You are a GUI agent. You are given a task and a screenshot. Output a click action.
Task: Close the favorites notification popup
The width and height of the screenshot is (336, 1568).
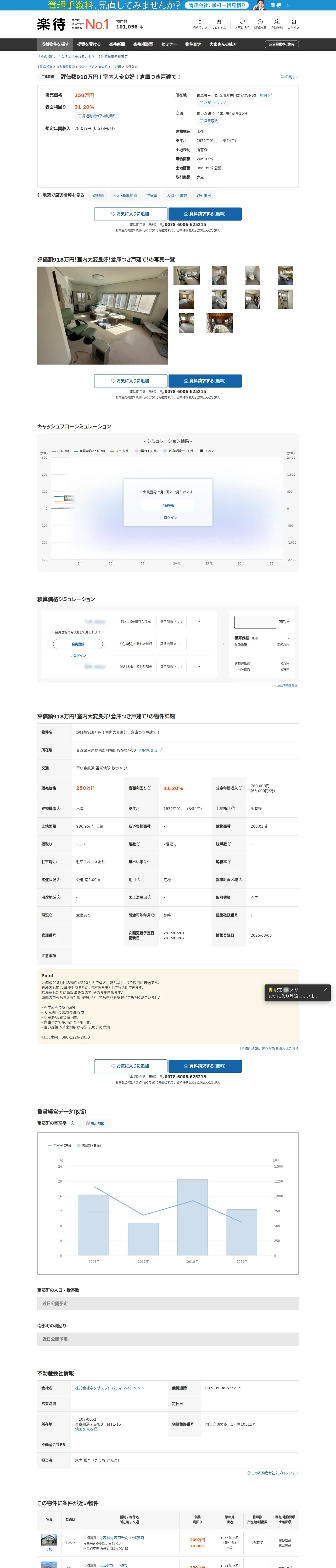point(324,990)
